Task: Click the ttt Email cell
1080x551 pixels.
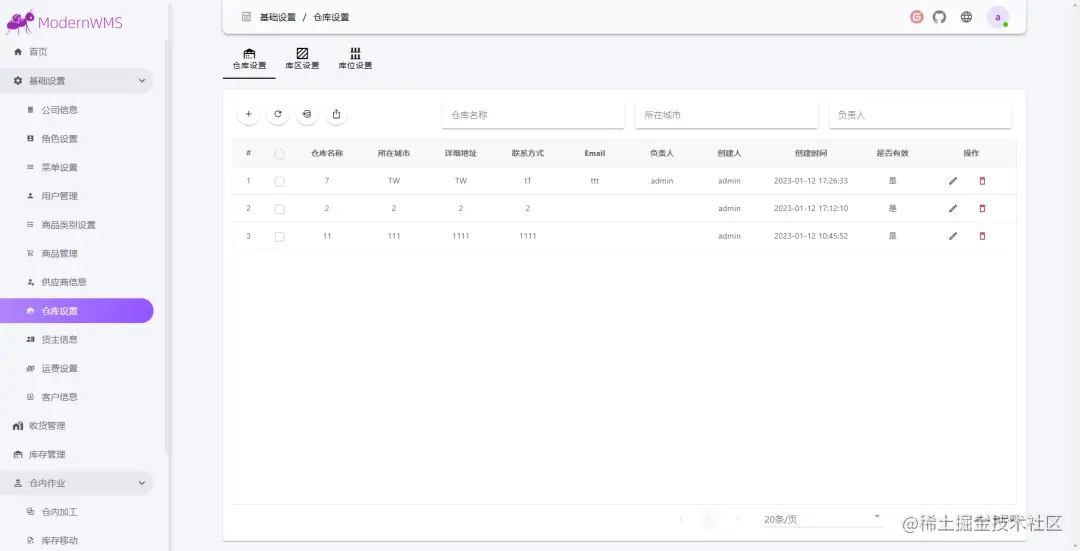Action: 594,181
